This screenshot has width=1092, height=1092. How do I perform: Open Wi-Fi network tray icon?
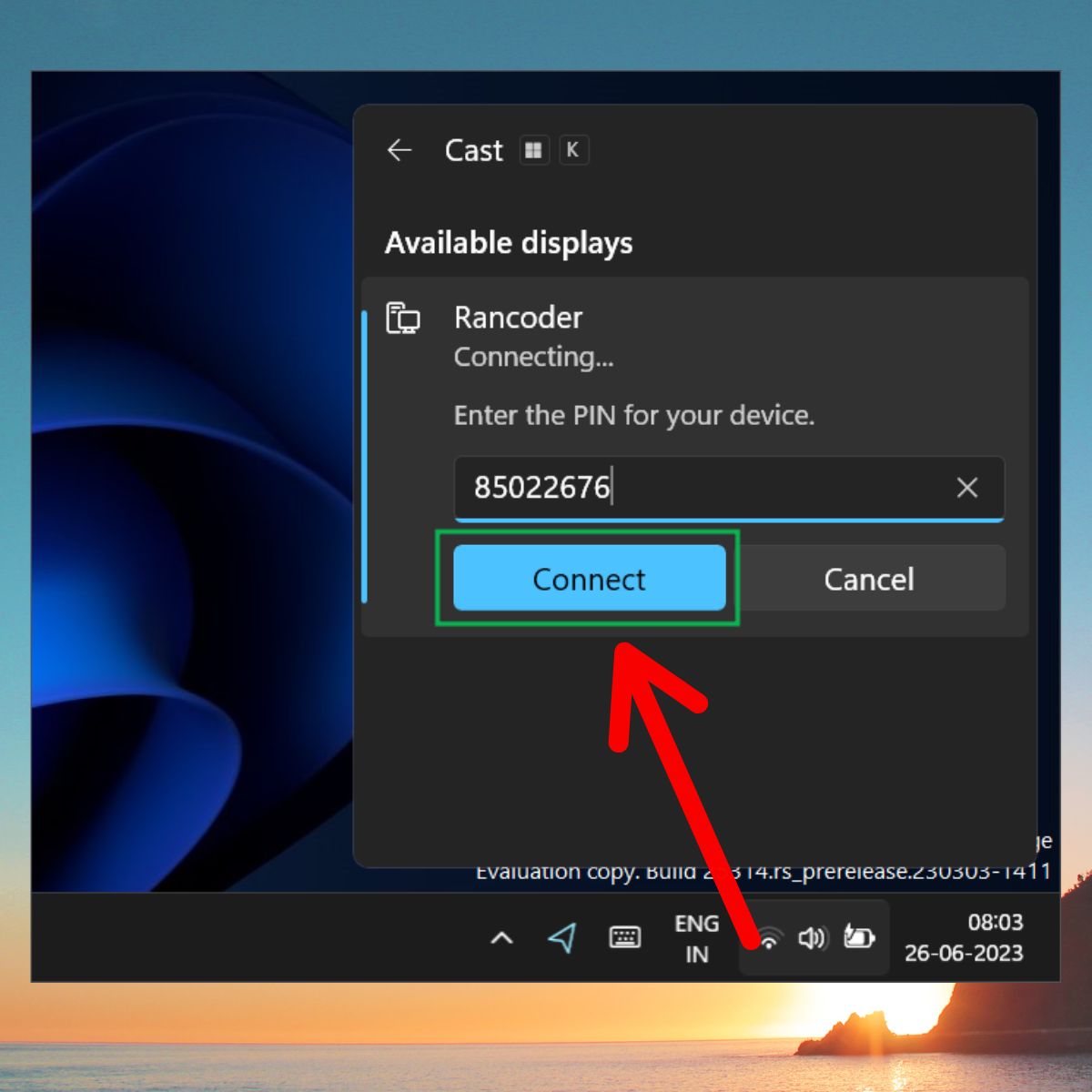[x=769, y=938]
